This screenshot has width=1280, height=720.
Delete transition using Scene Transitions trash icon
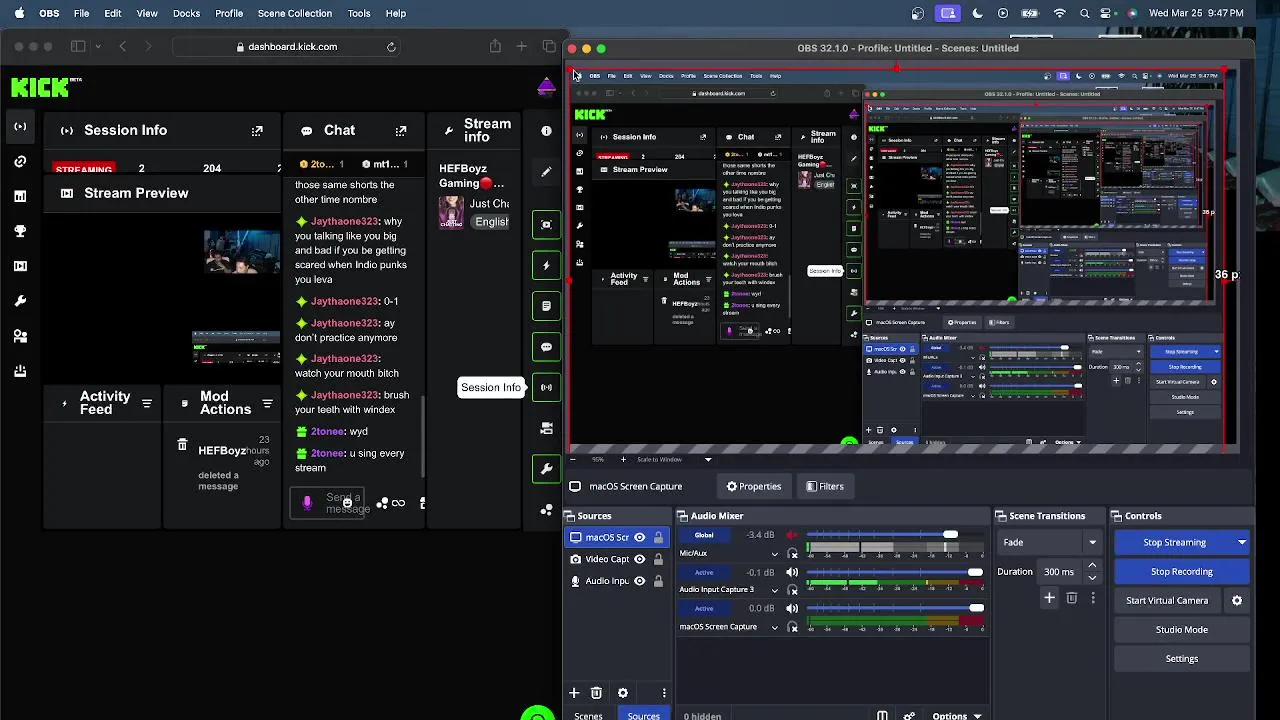[x=1071, y=598]
